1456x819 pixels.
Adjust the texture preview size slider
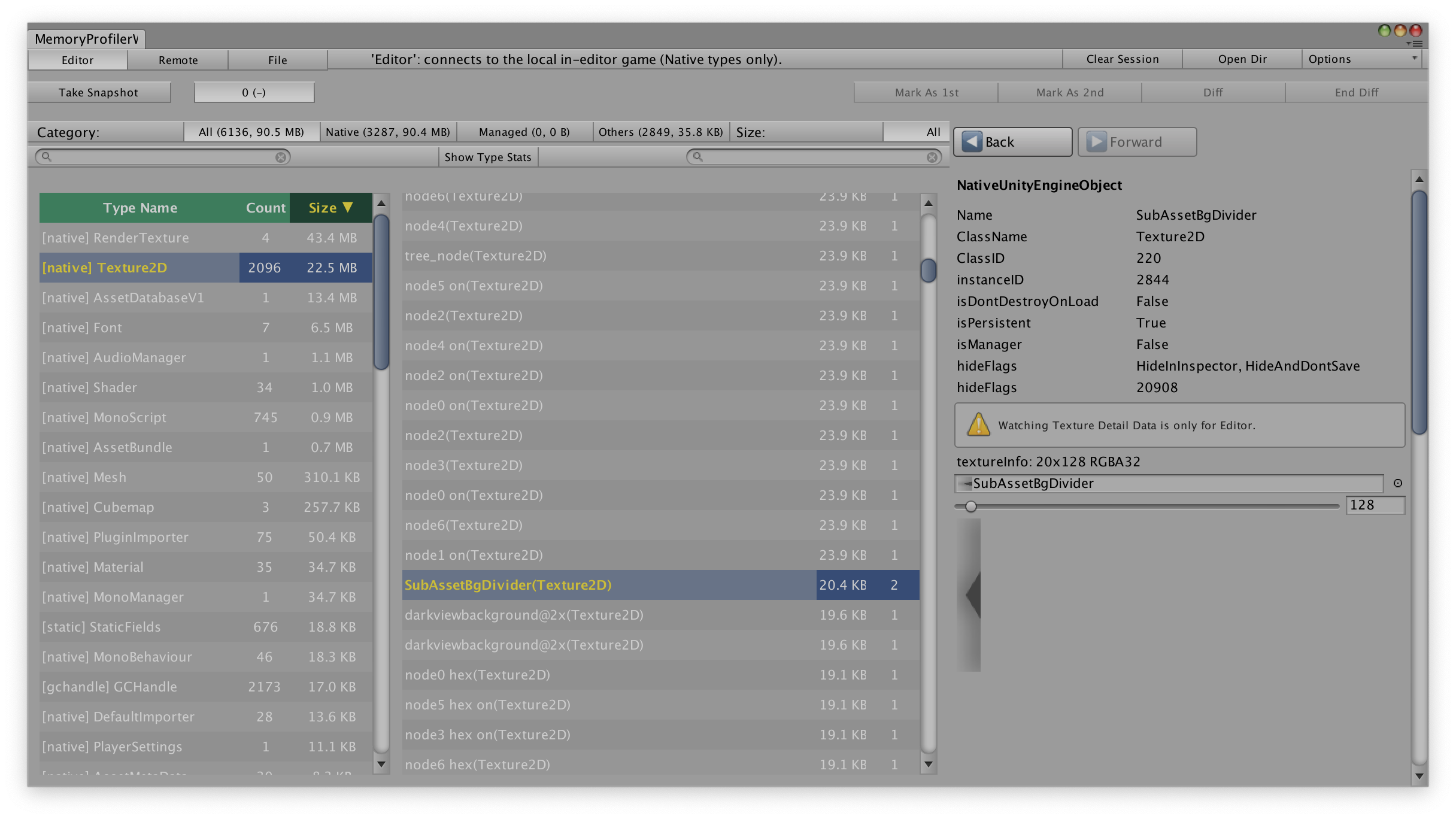[971, 506]
